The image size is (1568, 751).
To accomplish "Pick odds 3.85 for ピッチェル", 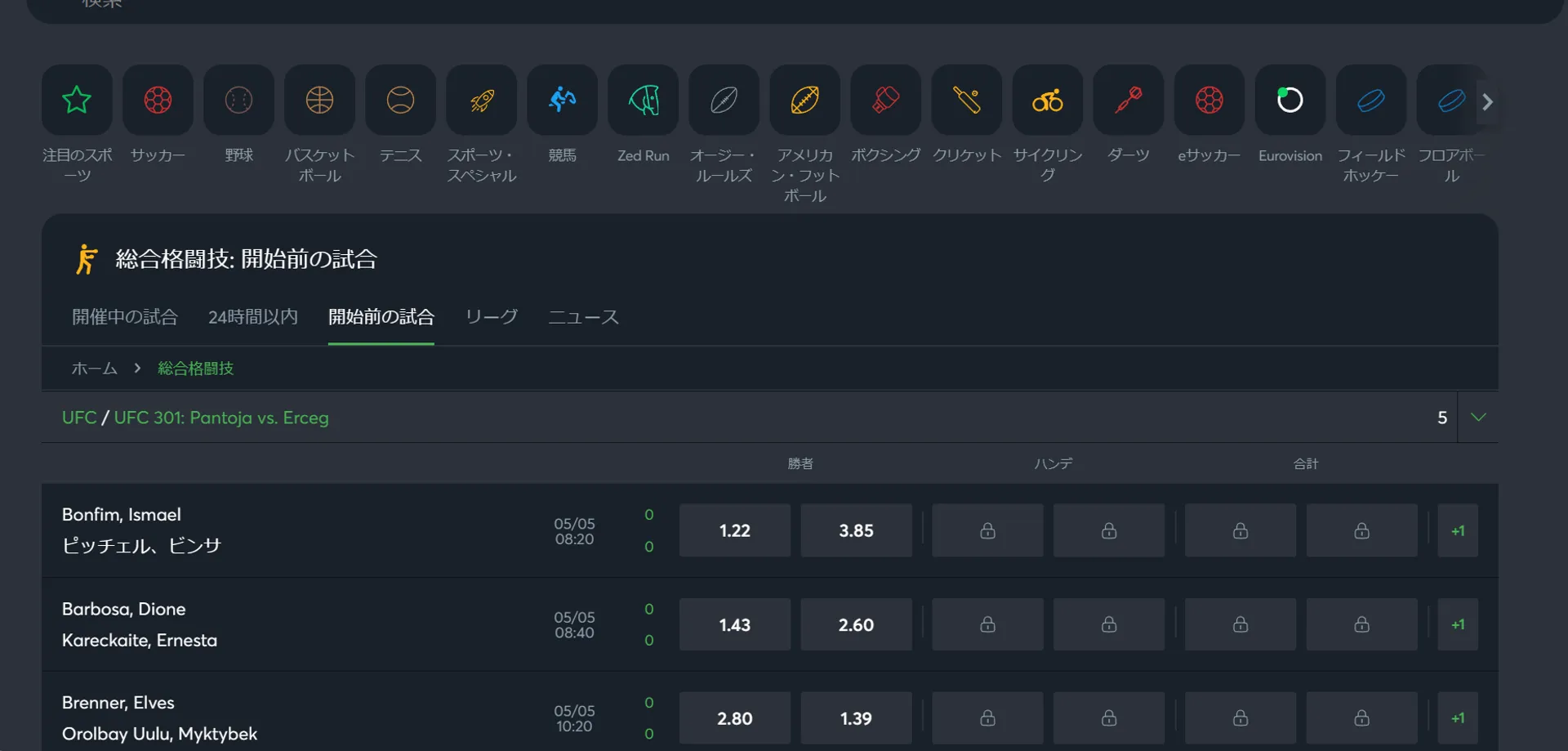I will [x=856, y=530].
